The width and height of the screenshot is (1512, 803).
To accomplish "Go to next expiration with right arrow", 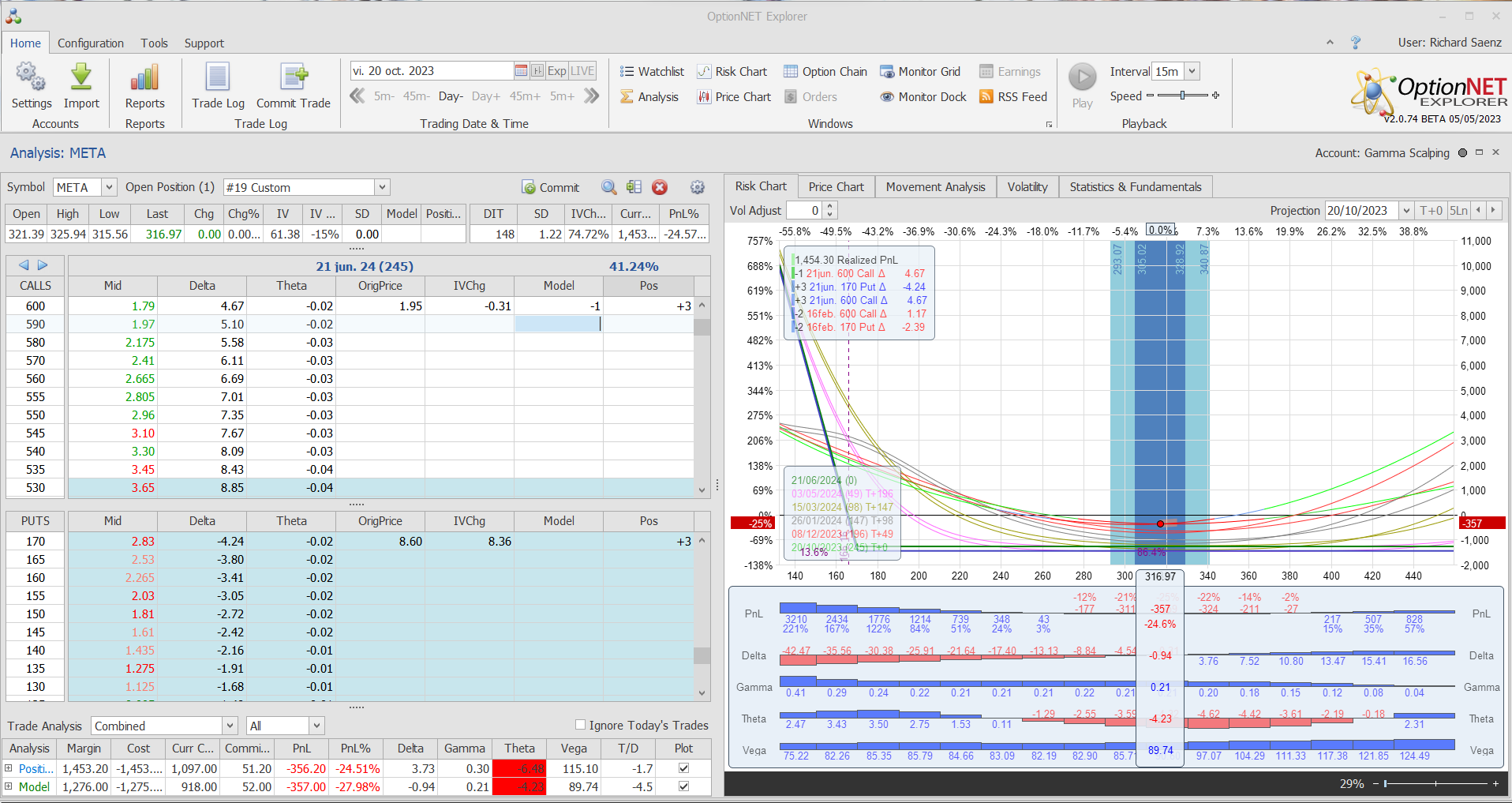I will click(x=43, y=265).
